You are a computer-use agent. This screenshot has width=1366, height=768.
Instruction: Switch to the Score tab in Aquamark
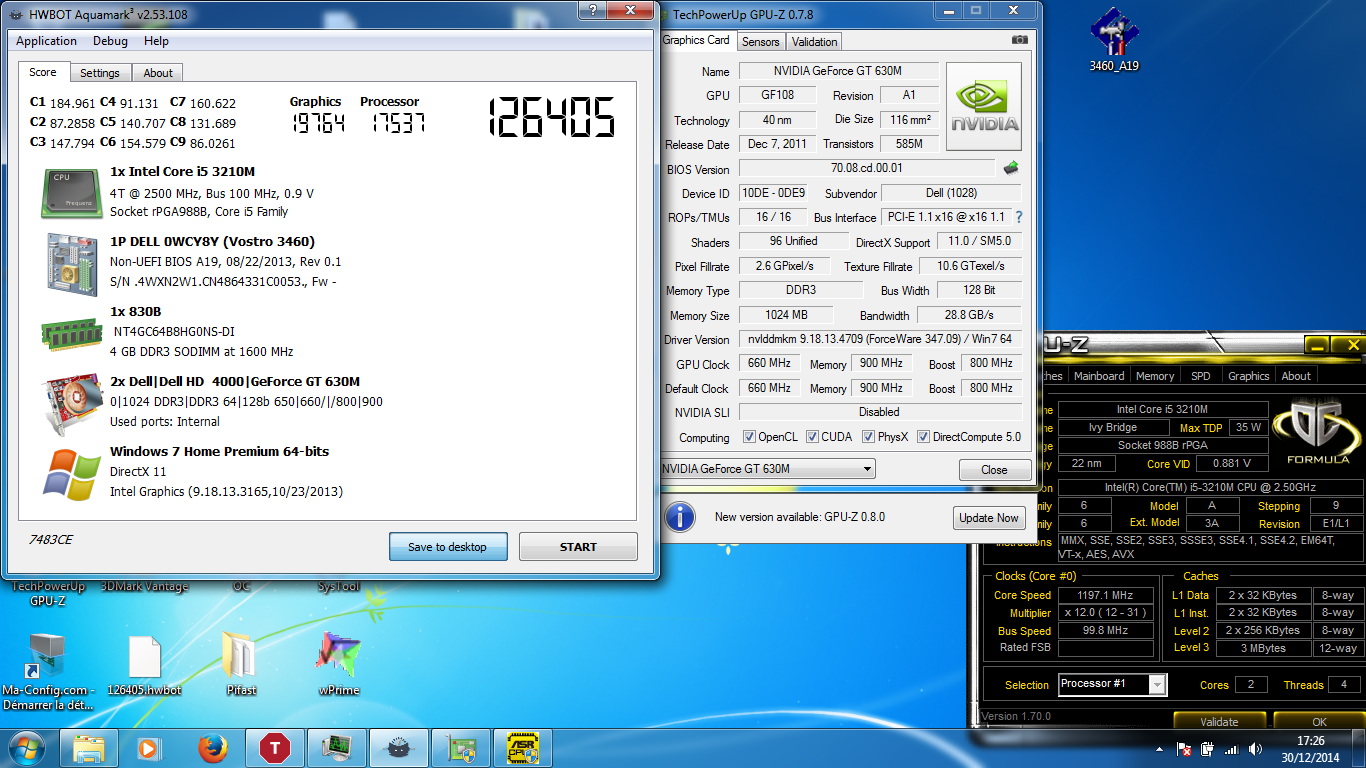tap(43, 72)
